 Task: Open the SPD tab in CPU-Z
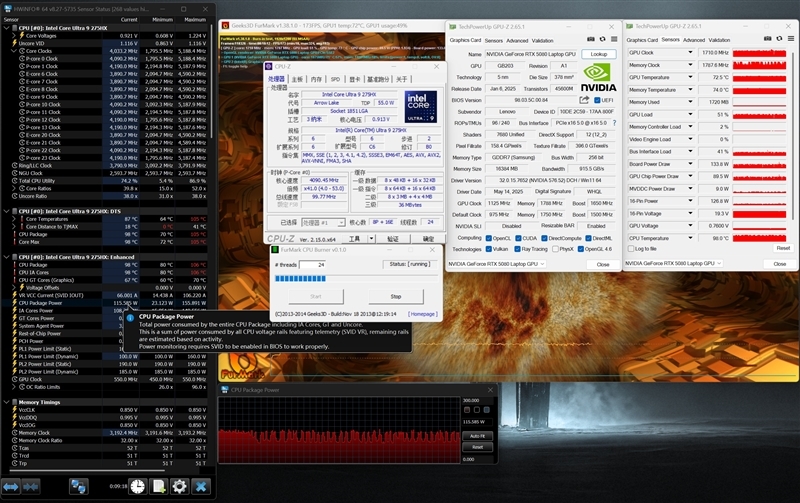pyautogui.click(x=335, y=79)
